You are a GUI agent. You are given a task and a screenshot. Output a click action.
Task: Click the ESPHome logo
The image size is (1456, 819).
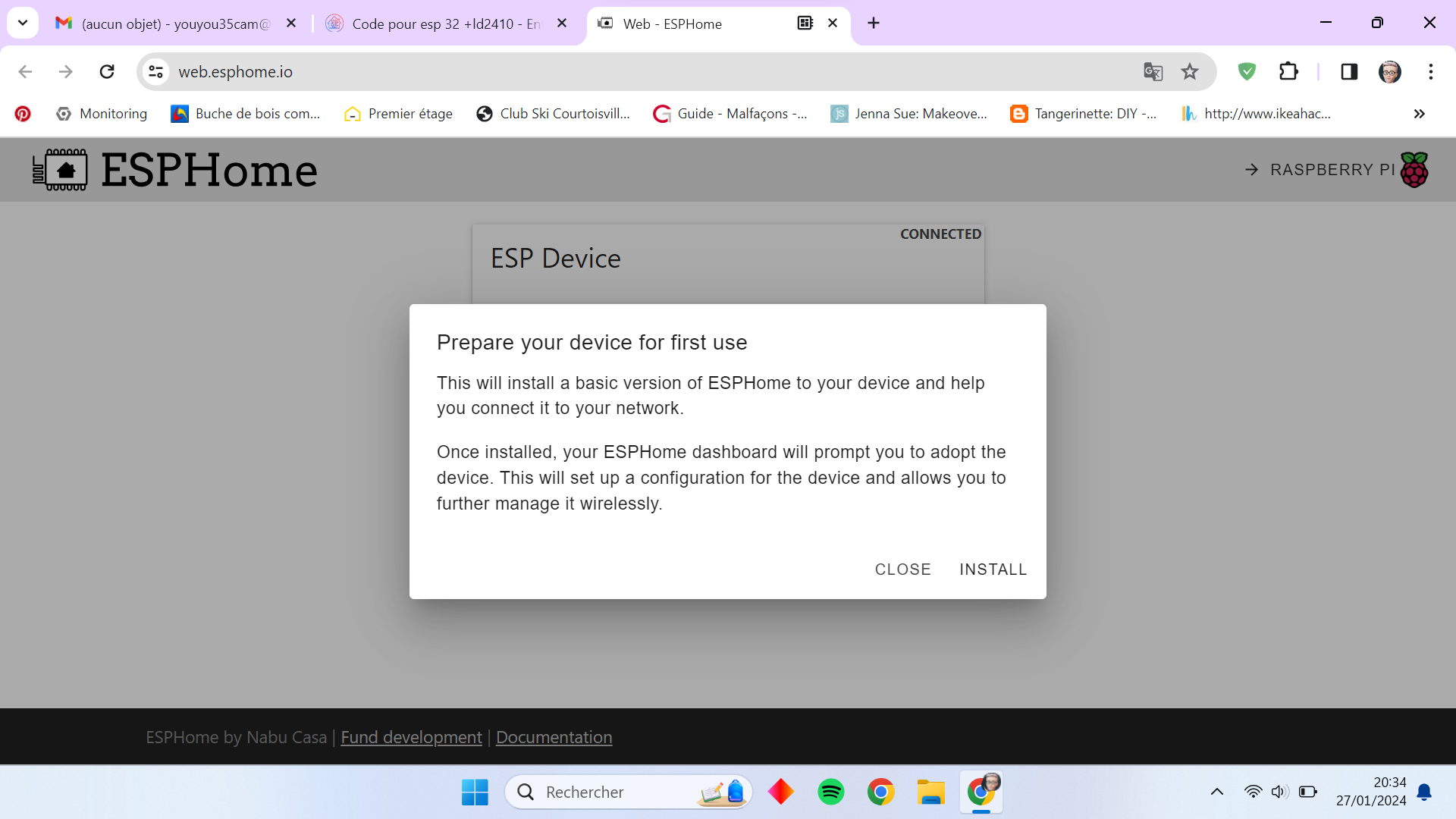[175, 170]
